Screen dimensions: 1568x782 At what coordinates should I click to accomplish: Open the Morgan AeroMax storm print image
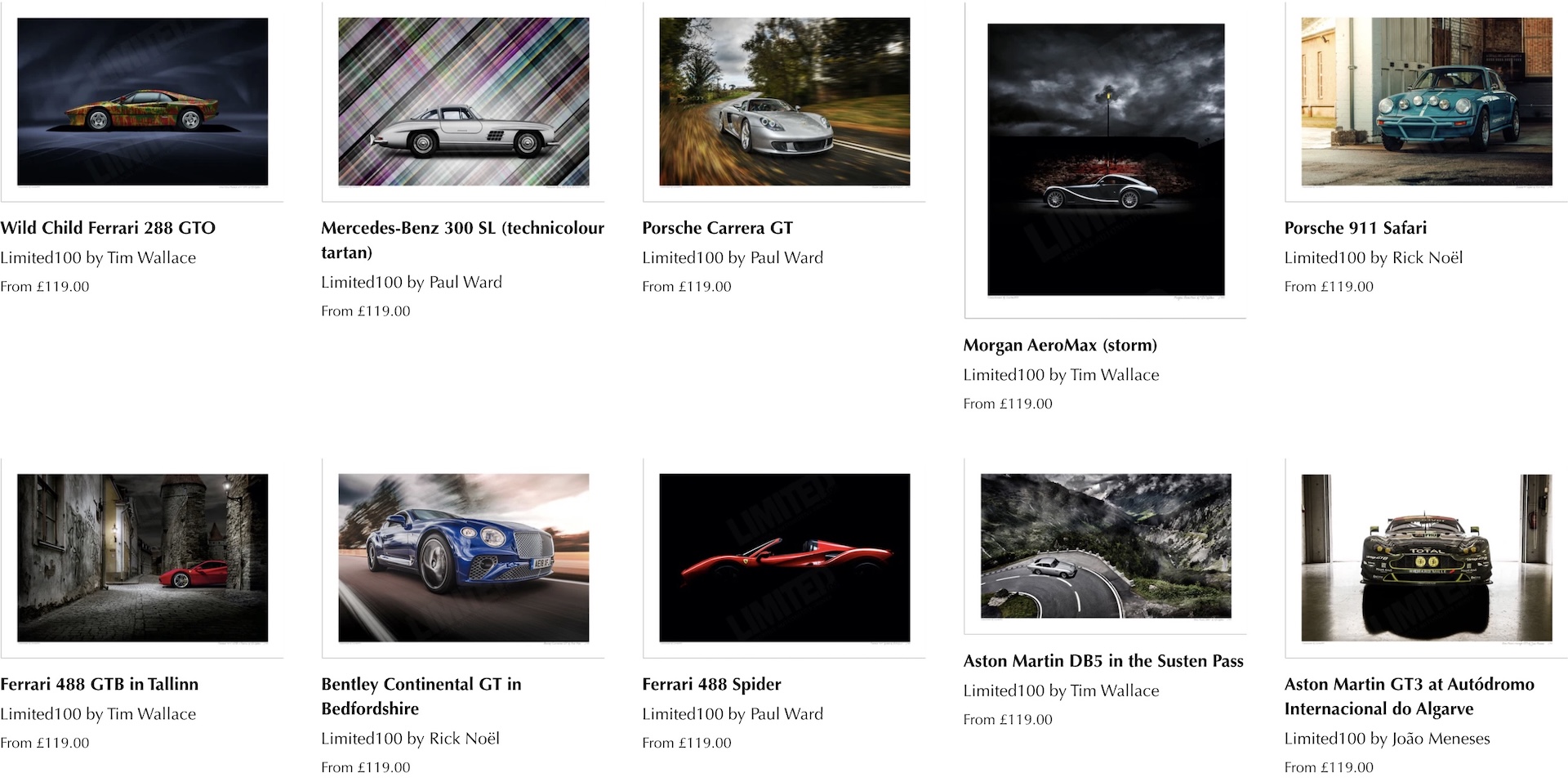pyautogui.click(x=1105, y=159)
